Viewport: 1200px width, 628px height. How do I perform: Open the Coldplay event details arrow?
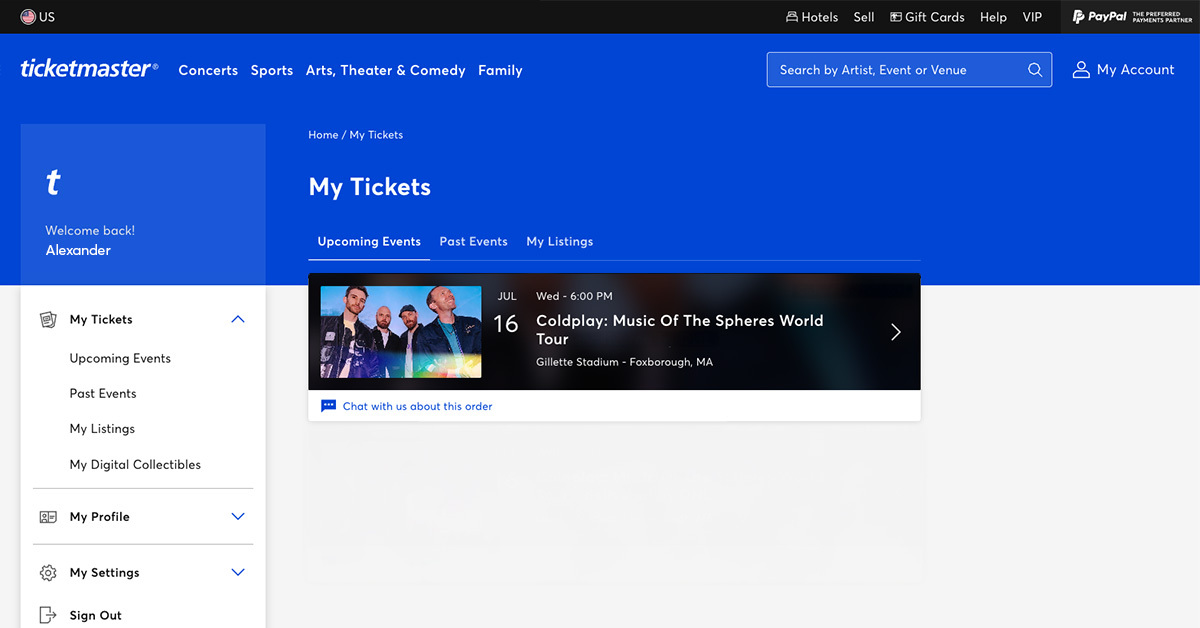895,332
